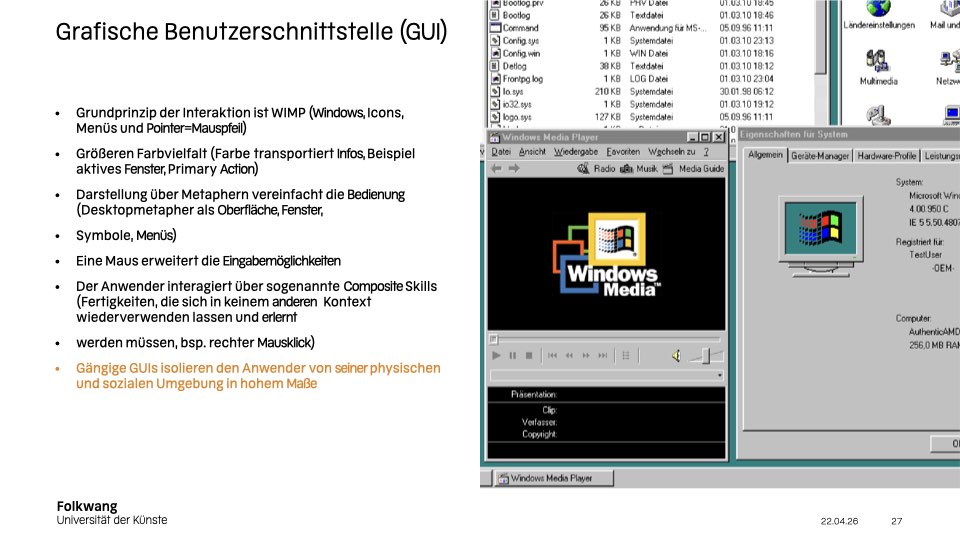Click the 'LOG Datei' type cell

[648, 79]
